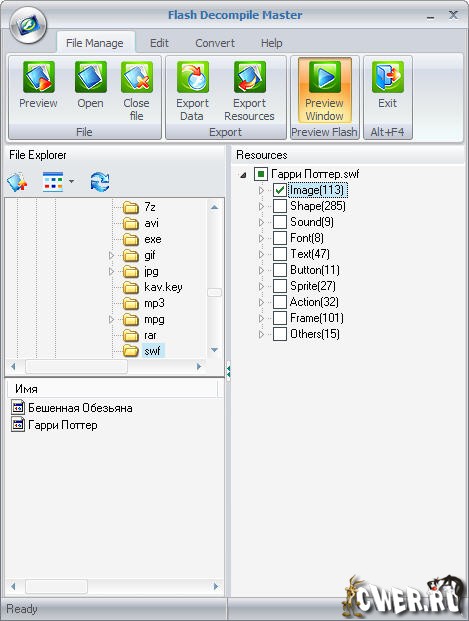Click the Имя column header
The image size is (469, 621).
(x=112, y=389)
